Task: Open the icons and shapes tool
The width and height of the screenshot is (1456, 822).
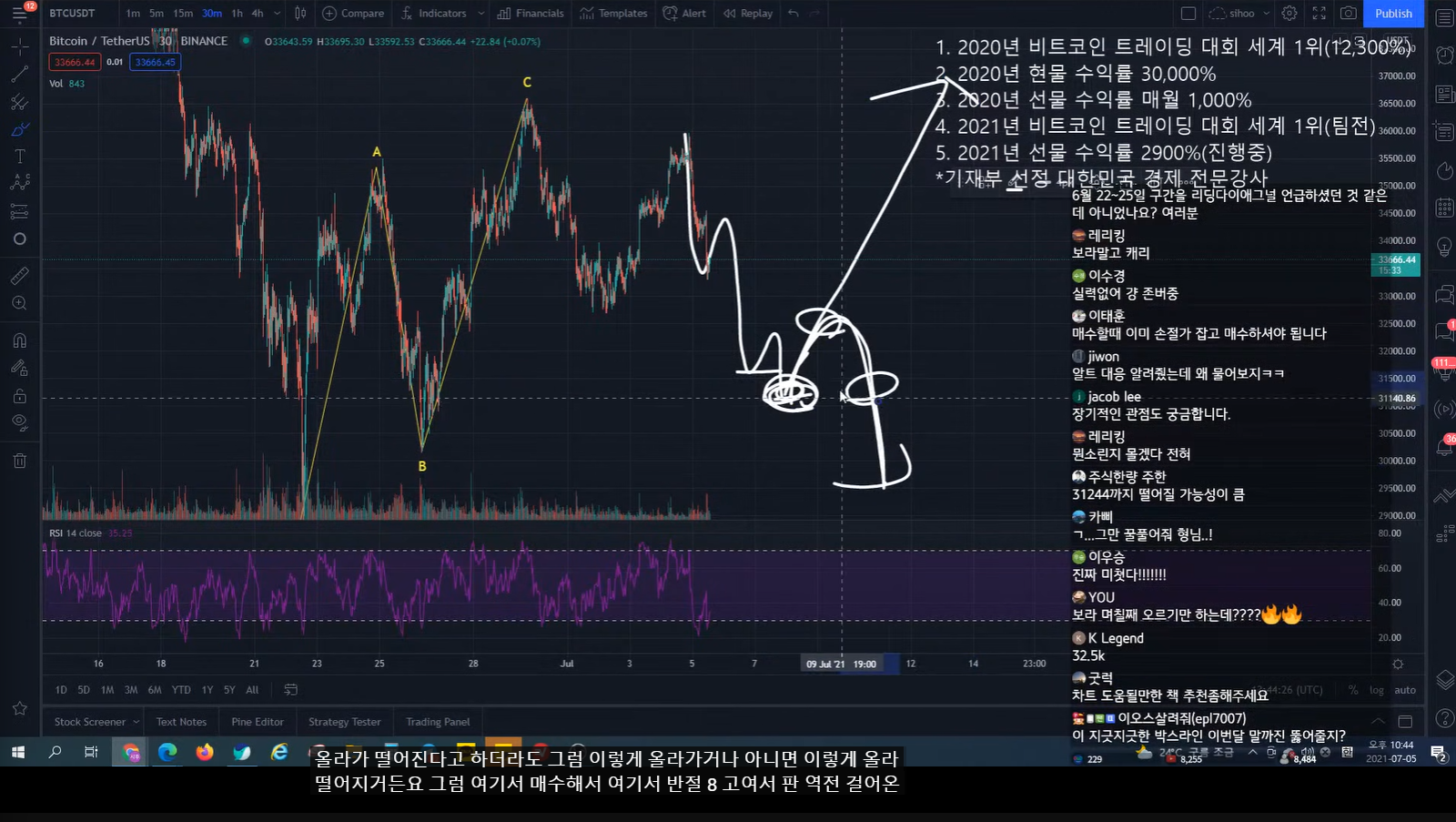Action: pyautogui.click(x=19, y=238)
